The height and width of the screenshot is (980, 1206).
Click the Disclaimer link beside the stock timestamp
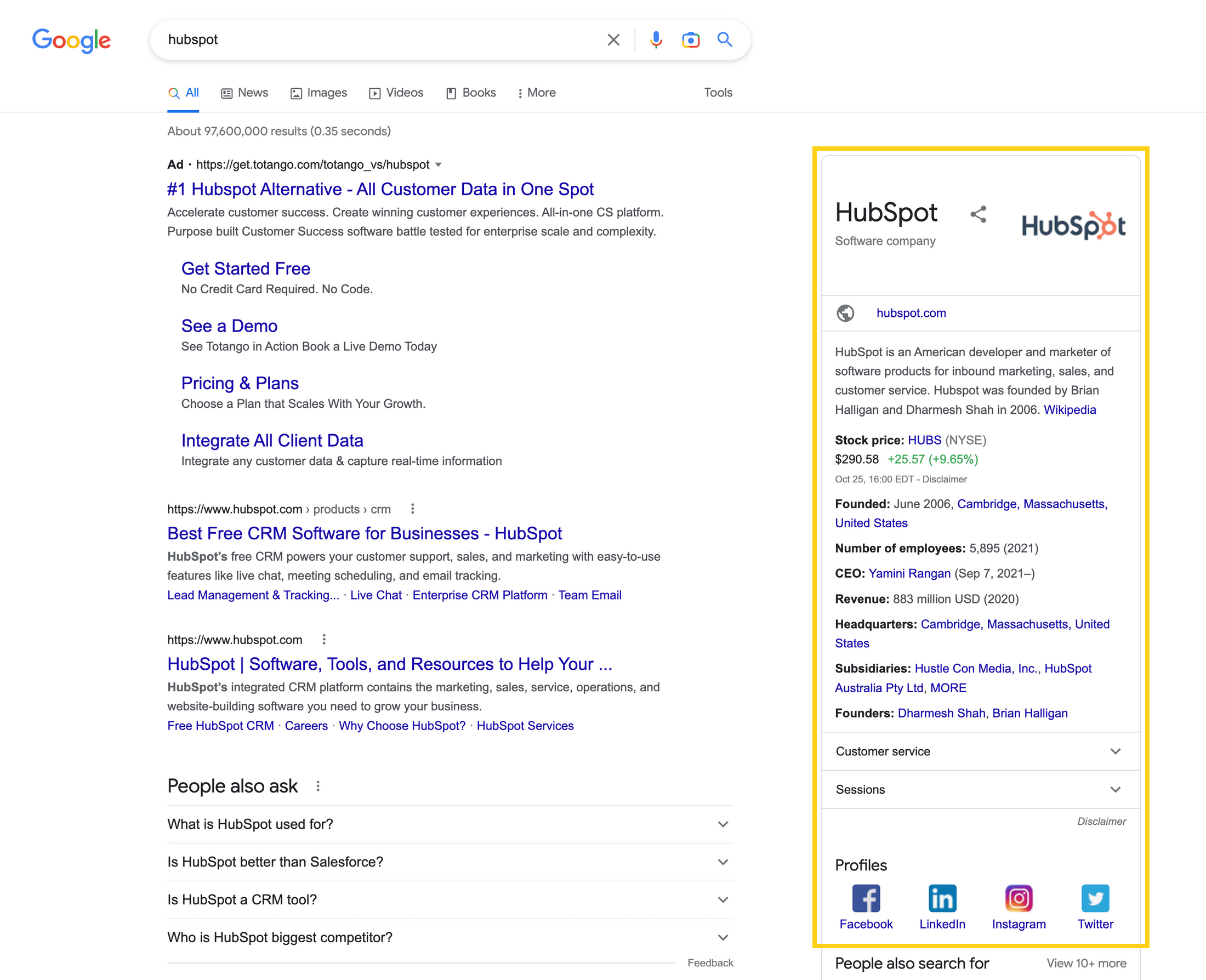(x=945, y=479)
